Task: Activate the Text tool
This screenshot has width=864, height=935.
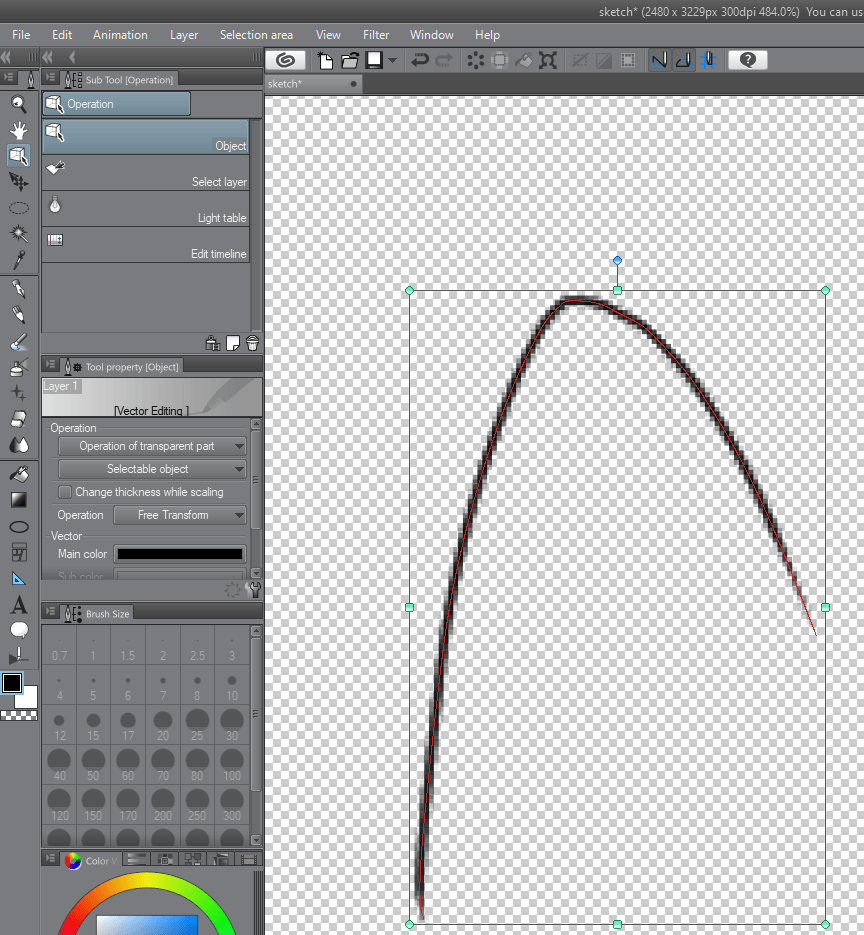Action: [x=18, y=605]
